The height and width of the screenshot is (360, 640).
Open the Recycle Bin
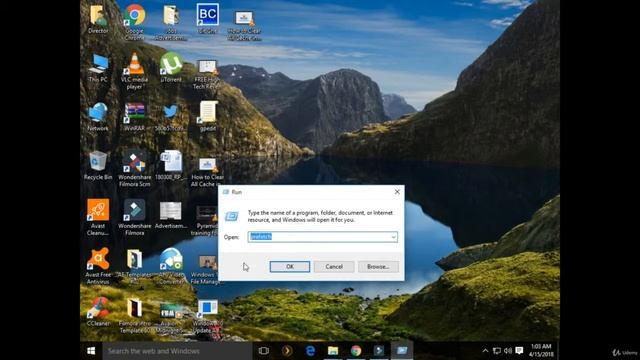tap(98, 165)
